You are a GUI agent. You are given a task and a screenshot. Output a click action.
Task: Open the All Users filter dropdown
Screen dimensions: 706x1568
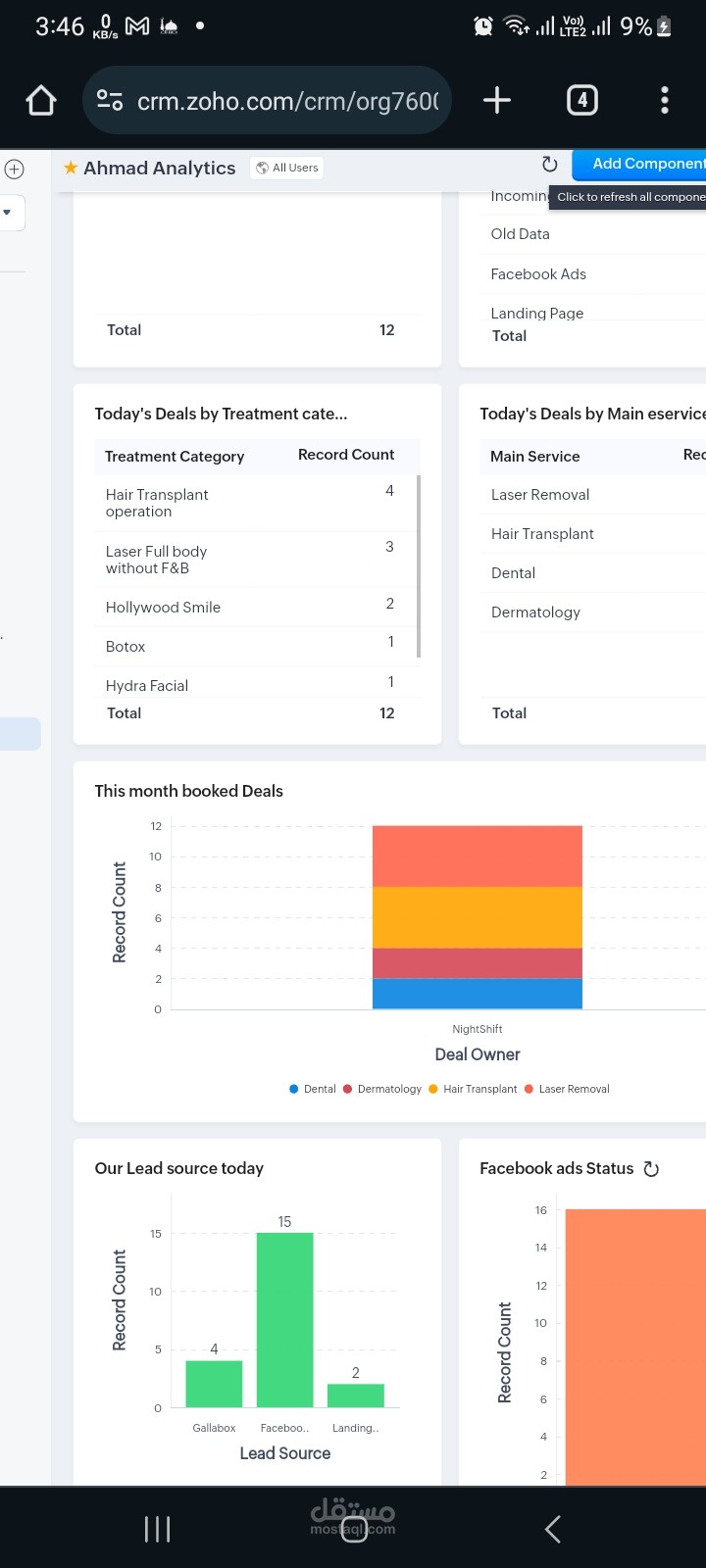[x=287, y=168]
